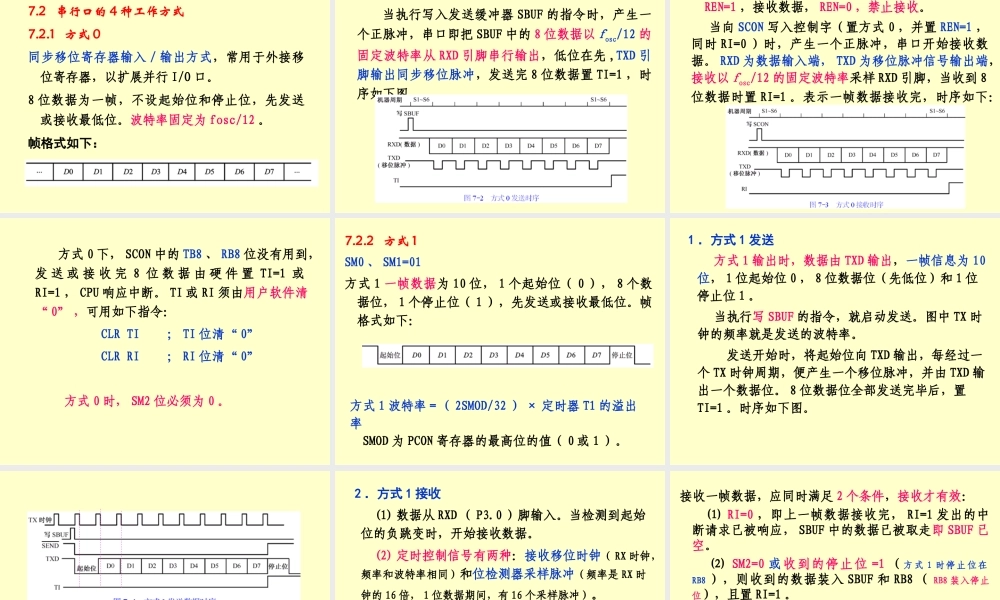Click the blue text SM0、SM1=01
Image resolution: width=1000 pixels, height=600 pixels.
pos(383,262)
